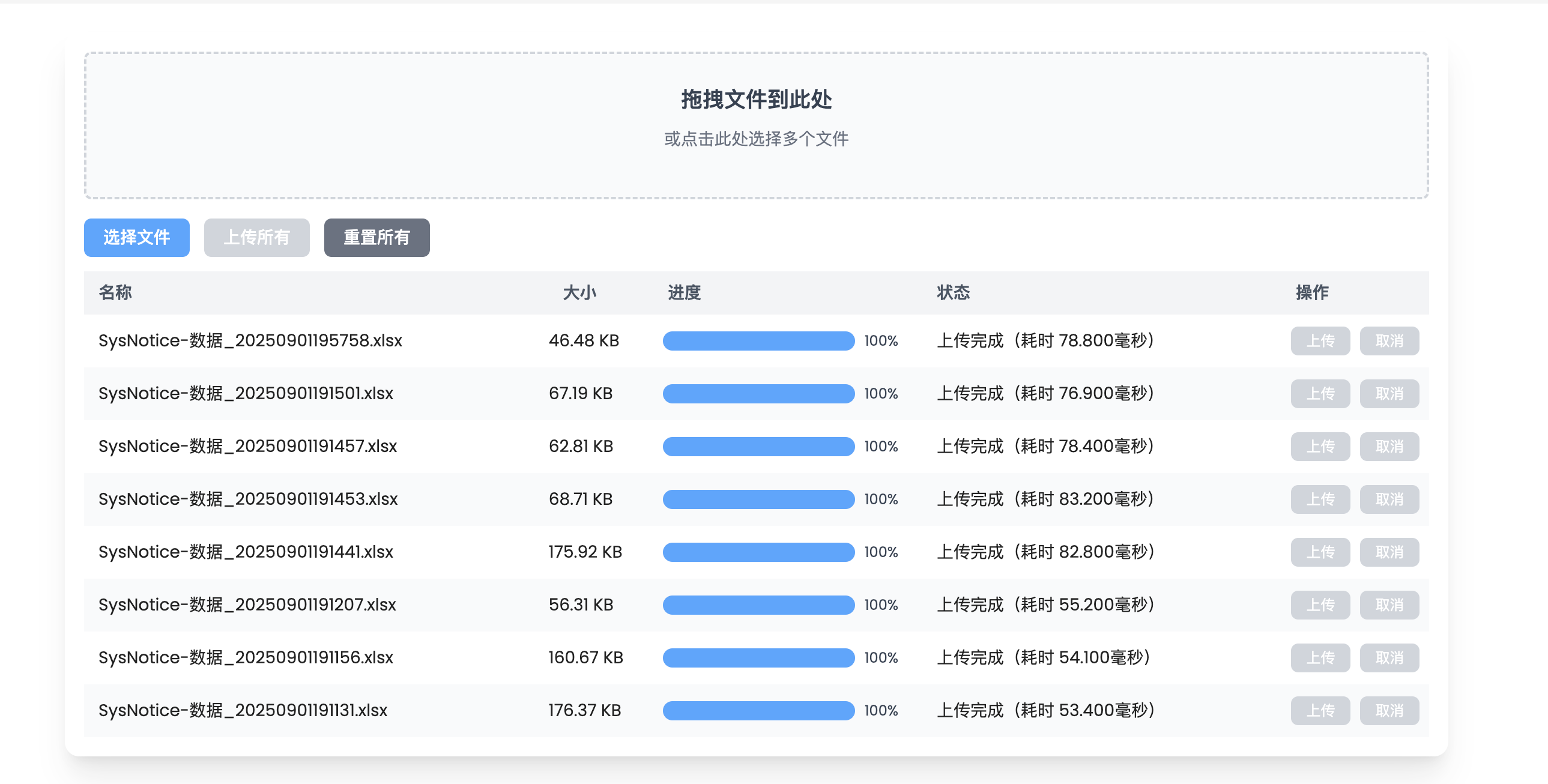Image resolution: width=1548 pixels, height=784 pixels.
Task: Select file name SysNotice-数据_20250901191156.xlsx
Action: pos(245,658)
